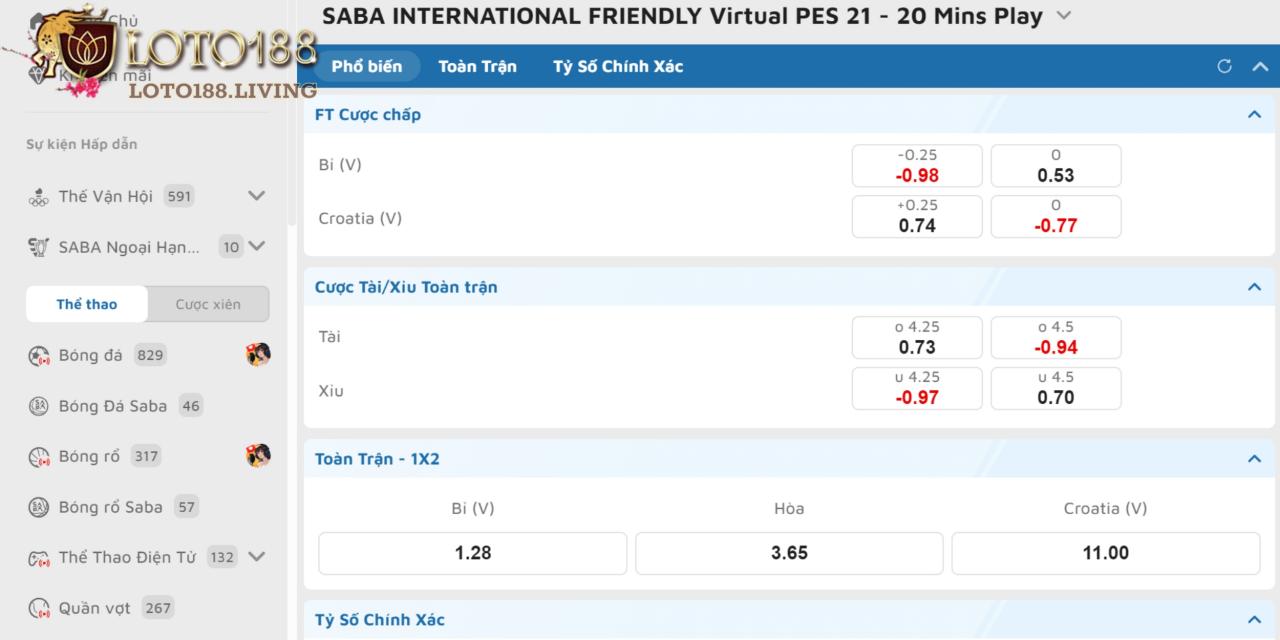Viewport: 1280px width, 640px height.
Task: Pick Tài over 4.25 odds 0.73
Action: pyautogui.click(x=917, y=338)
